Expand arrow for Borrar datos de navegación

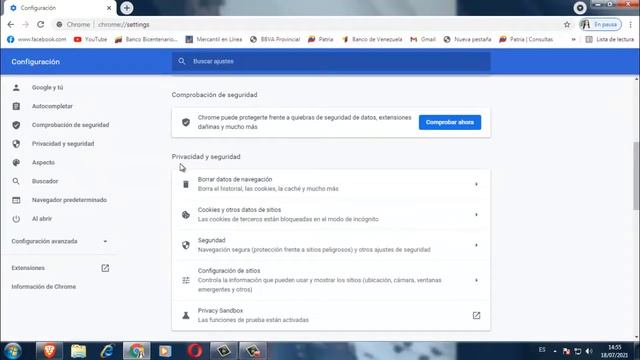pos(476,184)
